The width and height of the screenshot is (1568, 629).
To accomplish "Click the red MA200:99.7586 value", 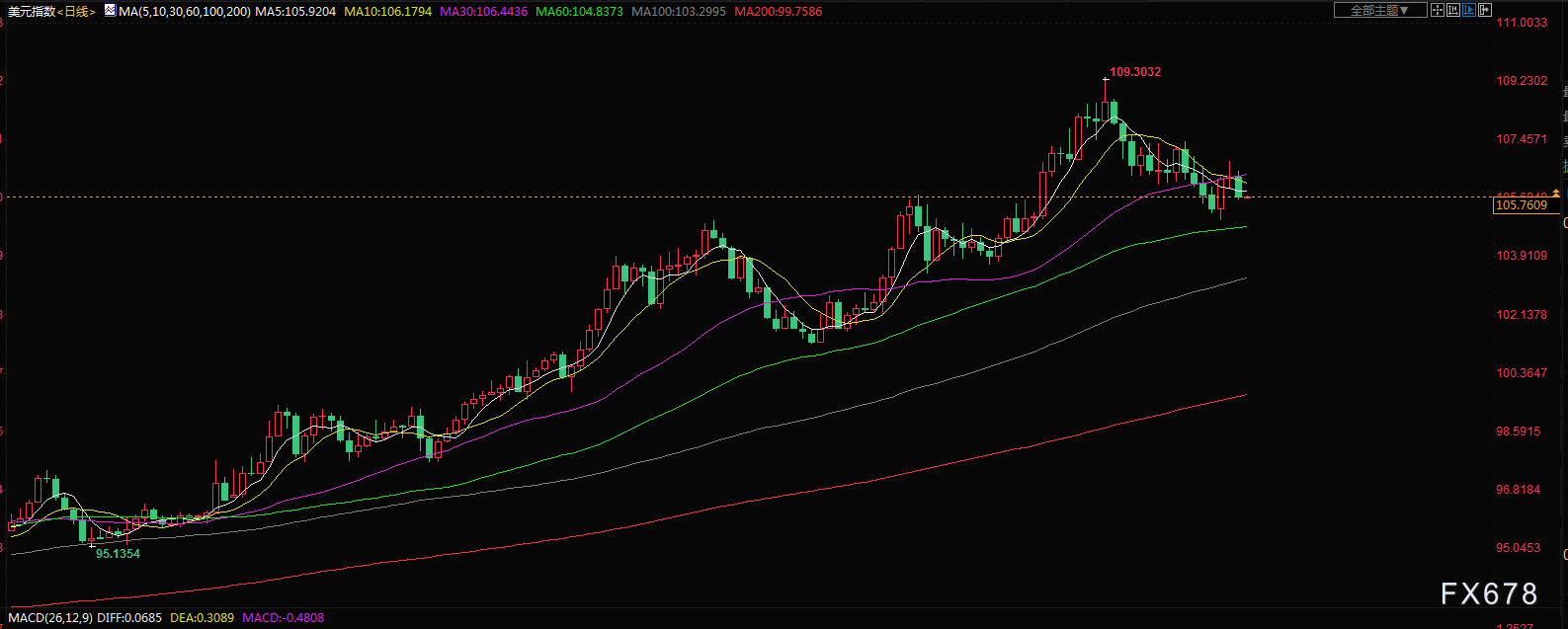I will point(778,12).
